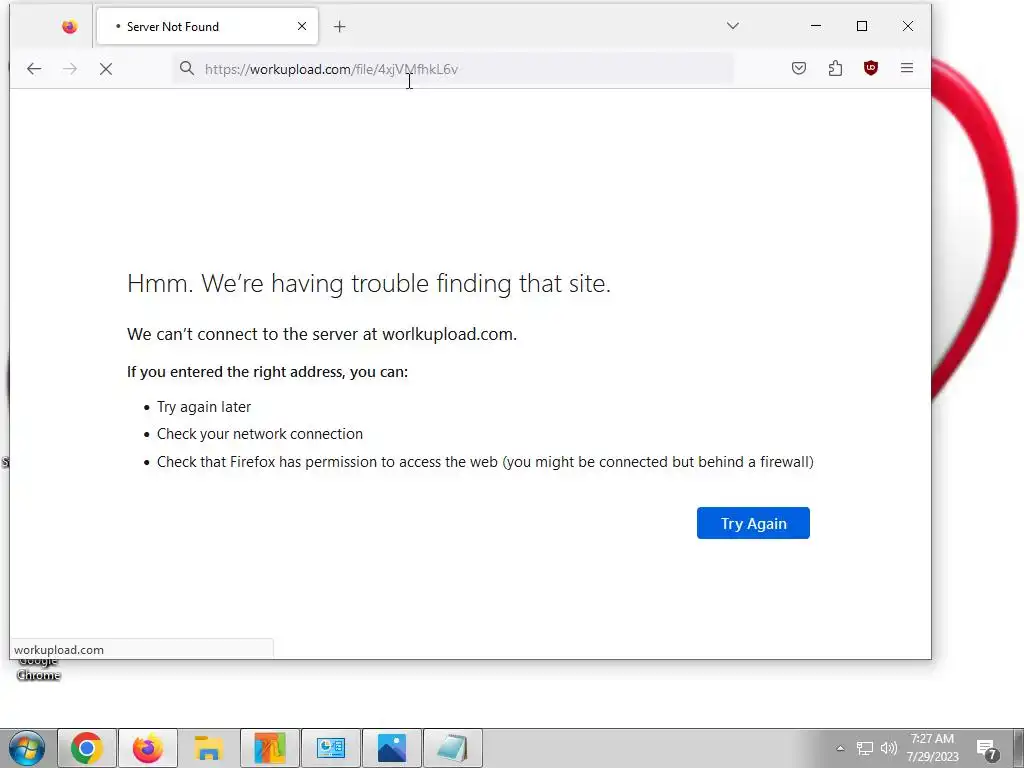Click the Firefox taskbar icon
This screenshot has width=1024, height=768.
[148, 748]
